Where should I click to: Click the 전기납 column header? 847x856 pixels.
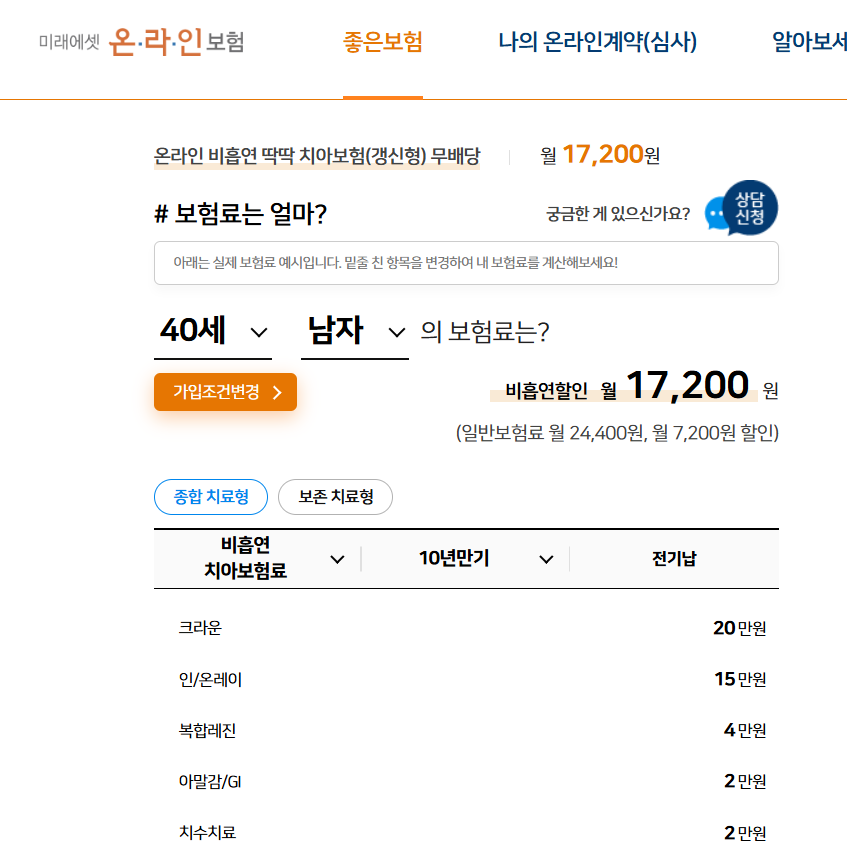(x=674, y=559)
